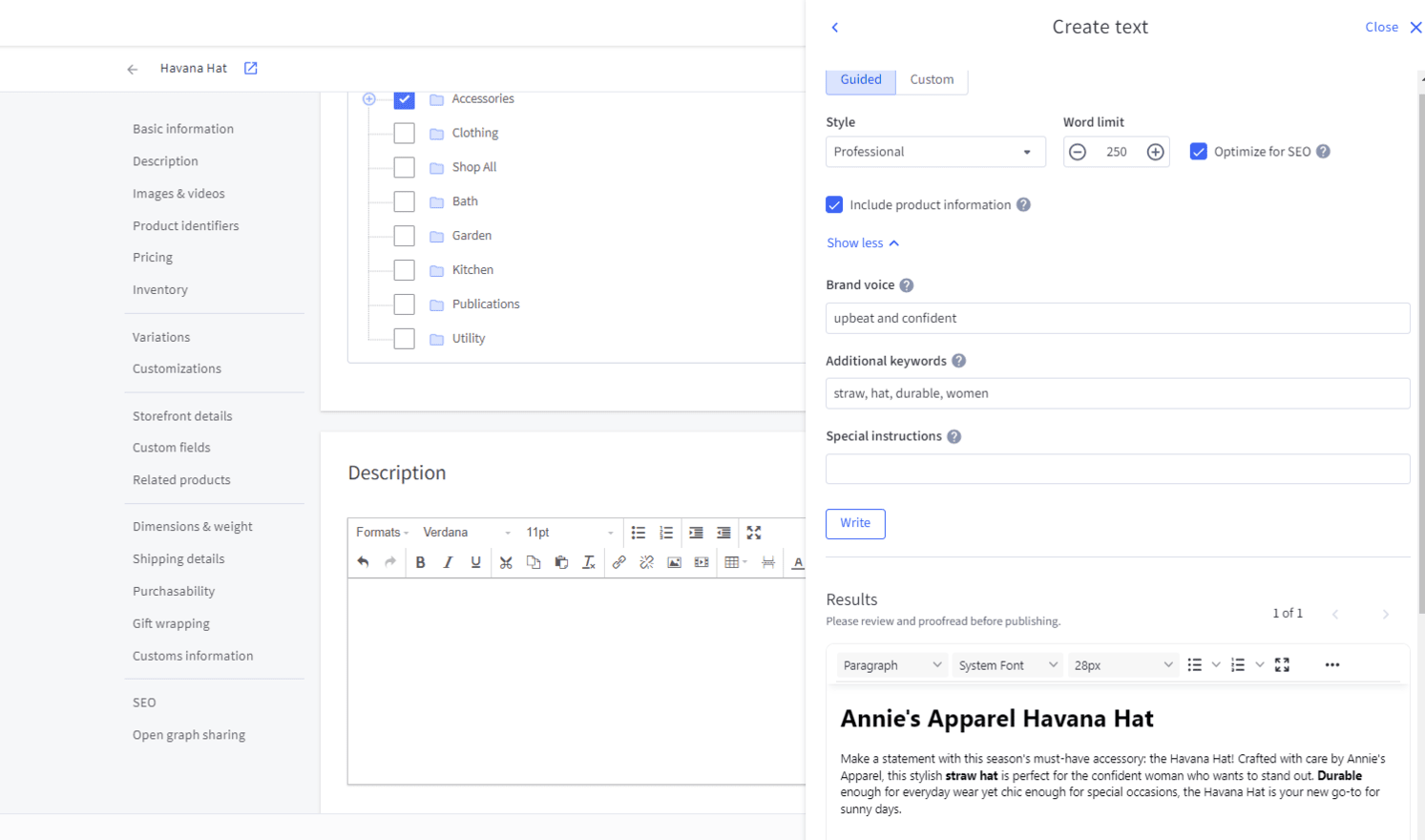Go to Images & videos section
Screen dimensions: 1425x840
point(179,194)
